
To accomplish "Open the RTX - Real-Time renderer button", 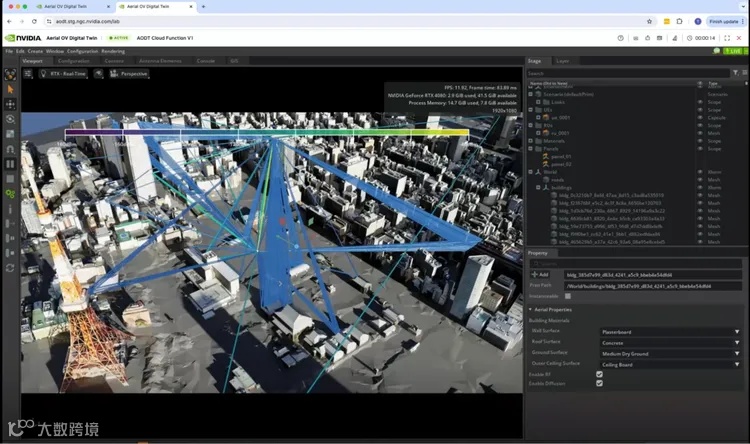I will (x=63, y=74).
